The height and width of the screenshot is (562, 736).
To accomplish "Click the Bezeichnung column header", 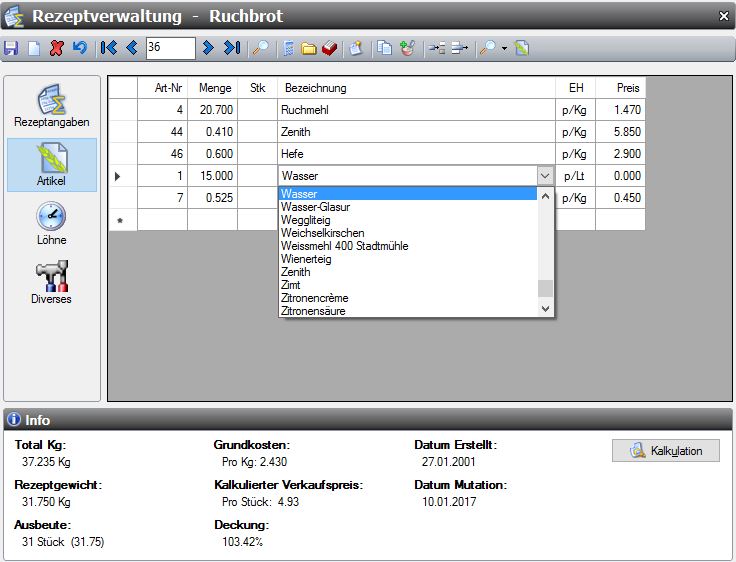I will tap(415, 88).
